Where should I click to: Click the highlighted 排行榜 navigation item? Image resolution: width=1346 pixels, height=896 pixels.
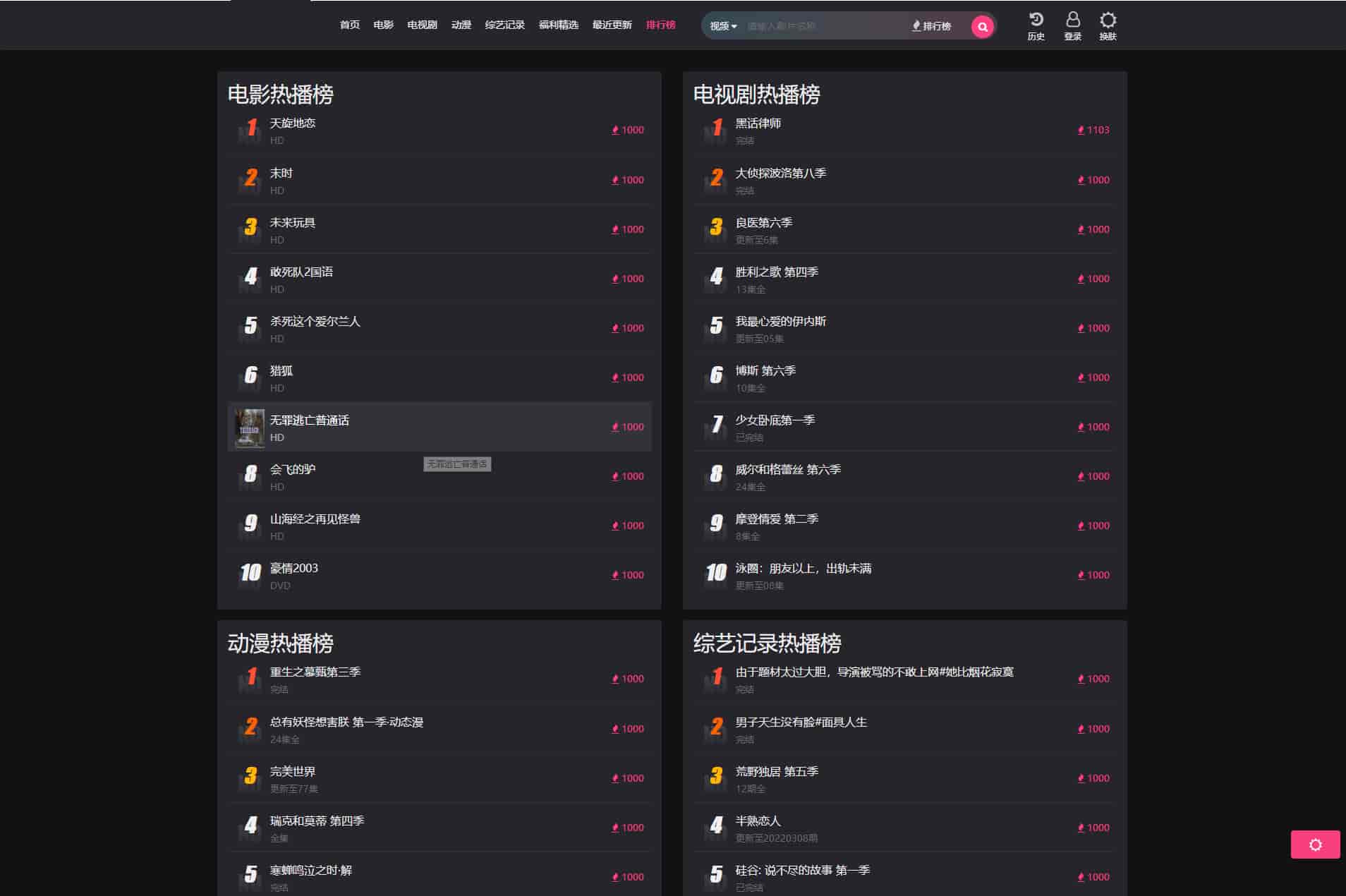(x=661, y=25)
